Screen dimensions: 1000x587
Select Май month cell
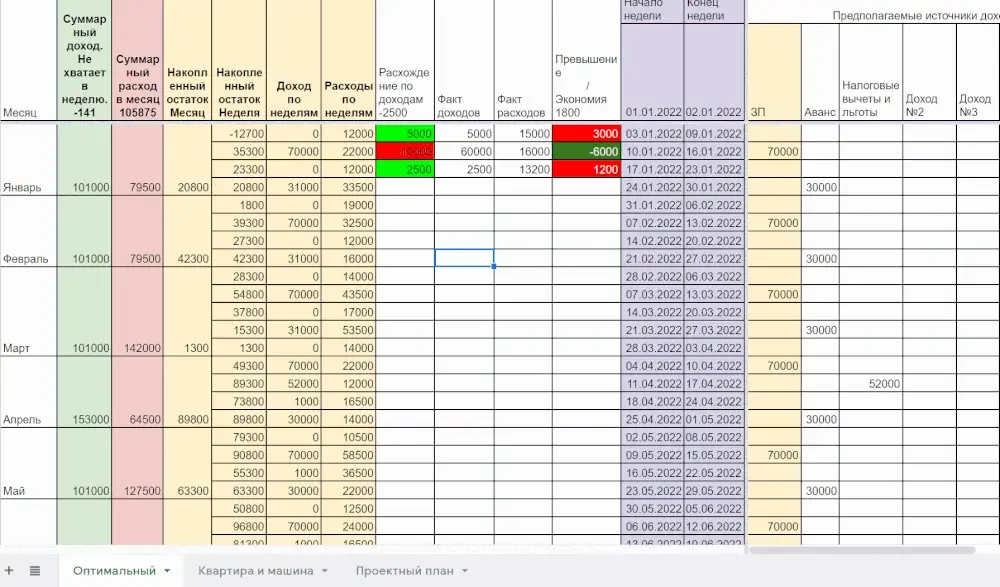point(29,464)
